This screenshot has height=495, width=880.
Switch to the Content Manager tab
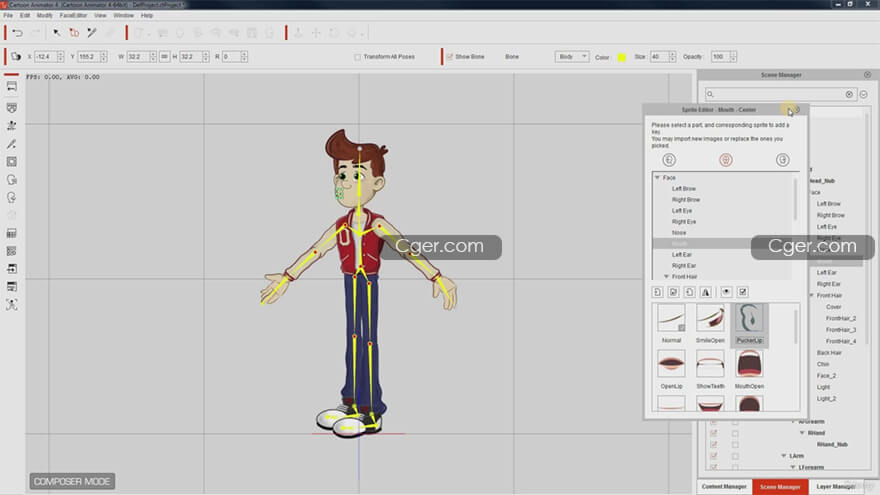coord(724,487)
